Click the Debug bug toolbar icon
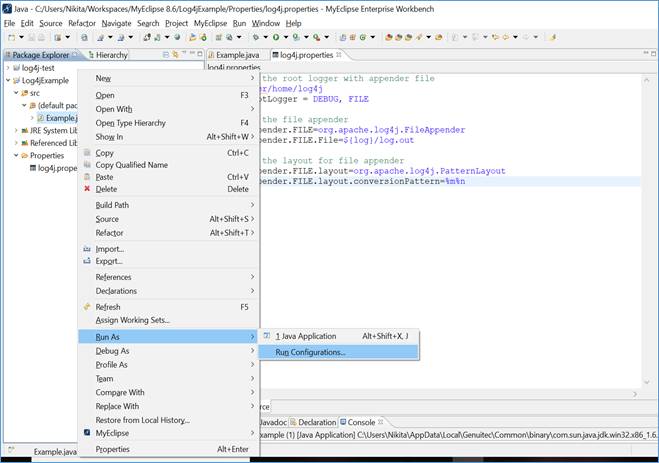The width and height of the screenshot is (659, 463). [256, 37]
